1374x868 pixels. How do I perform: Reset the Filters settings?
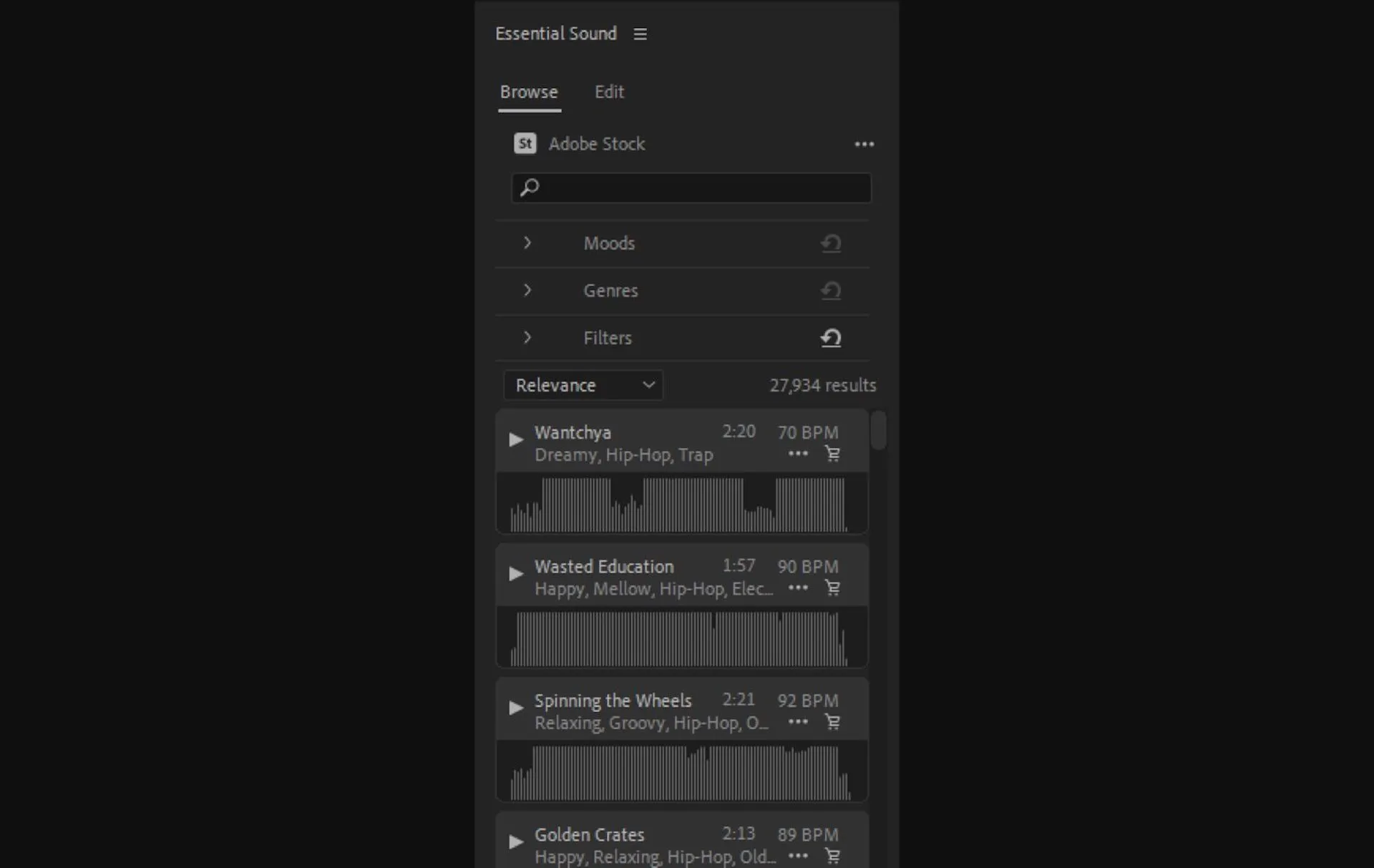point(830,338)
